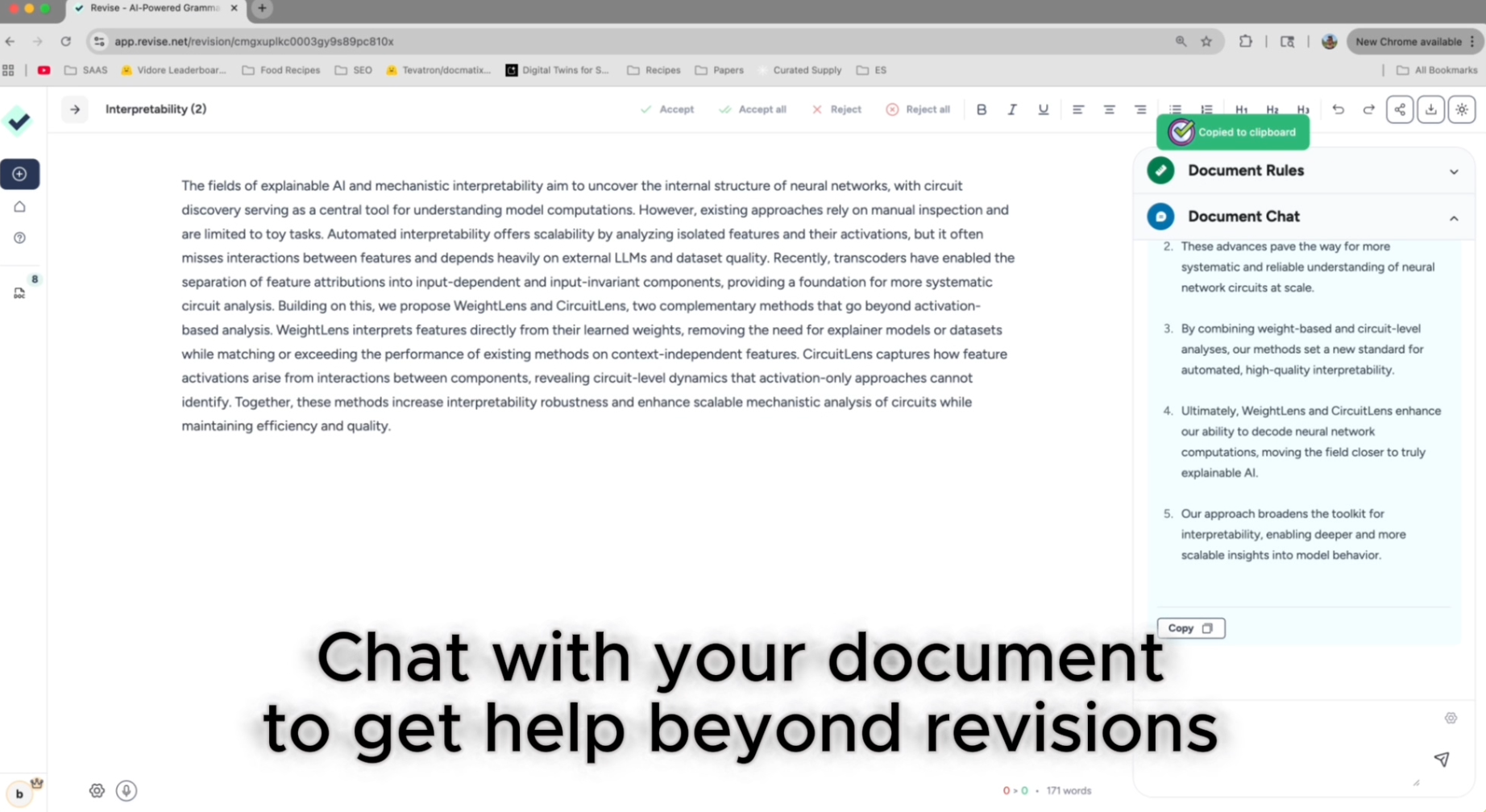Send chat message with paper plane icon

coord(1442,759)
